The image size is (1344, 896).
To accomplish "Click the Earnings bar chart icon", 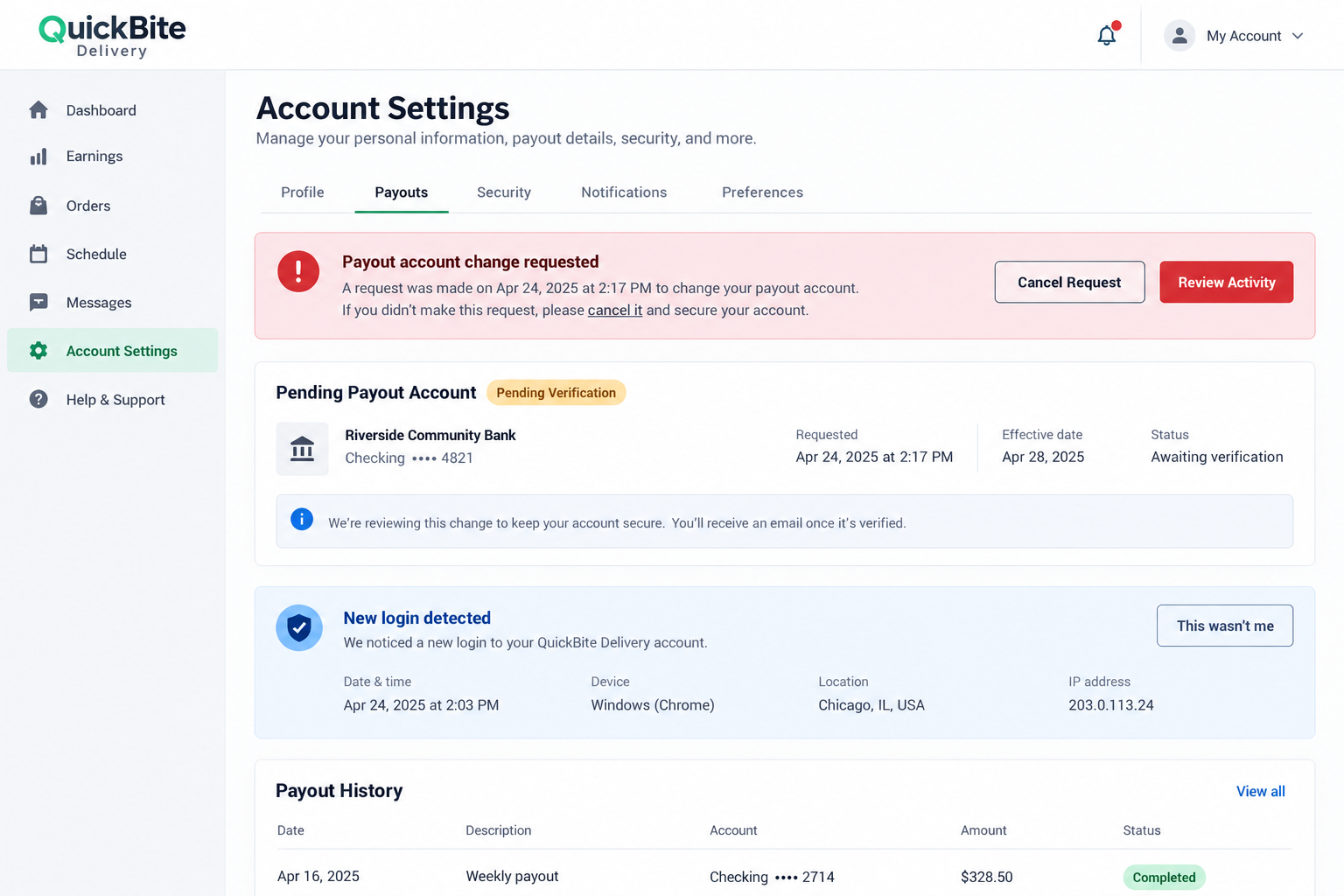I will click(x=38, y=157).
